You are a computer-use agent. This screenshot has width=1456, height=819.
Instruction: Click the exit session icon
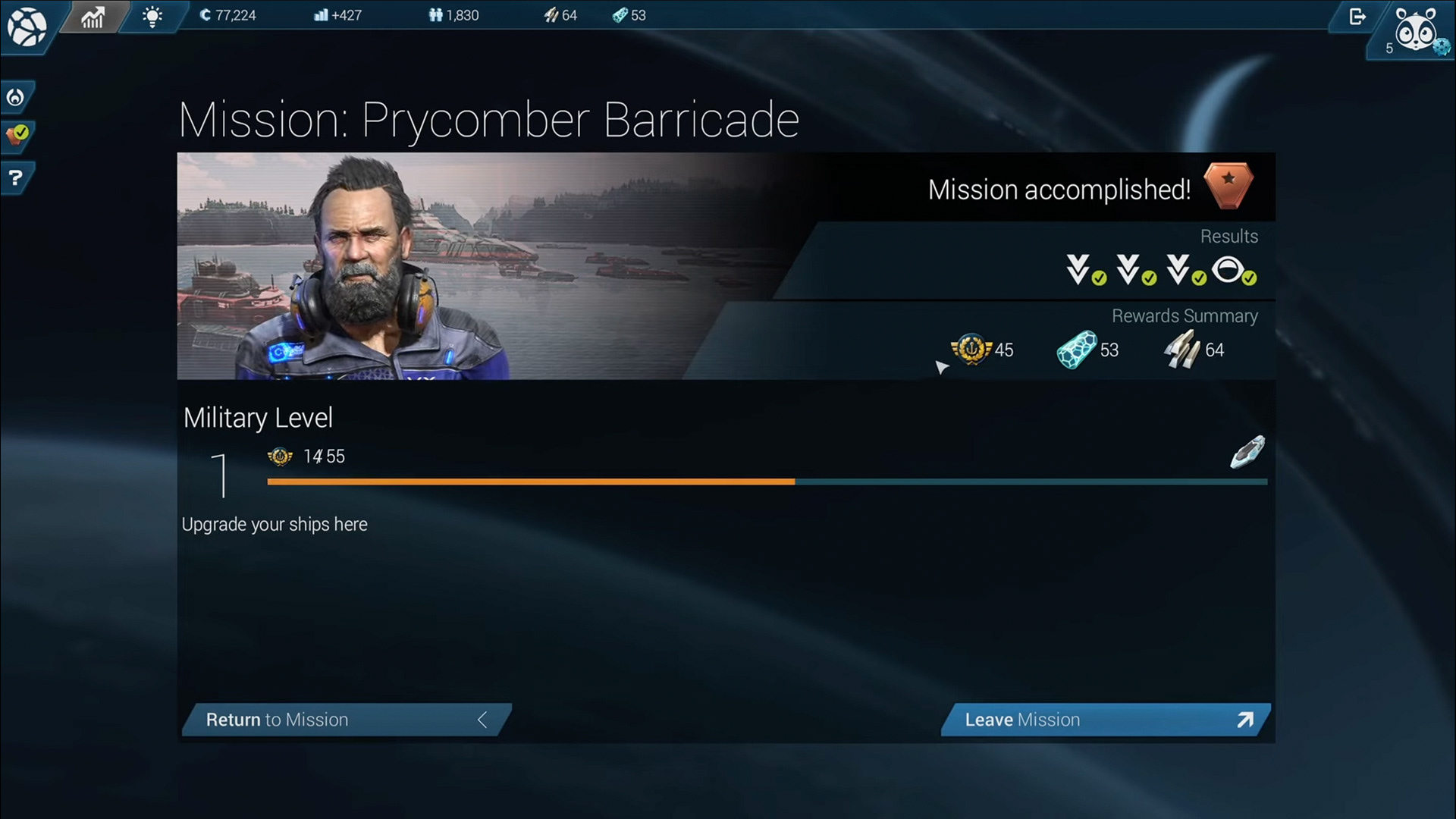[x=1357, y=16]
